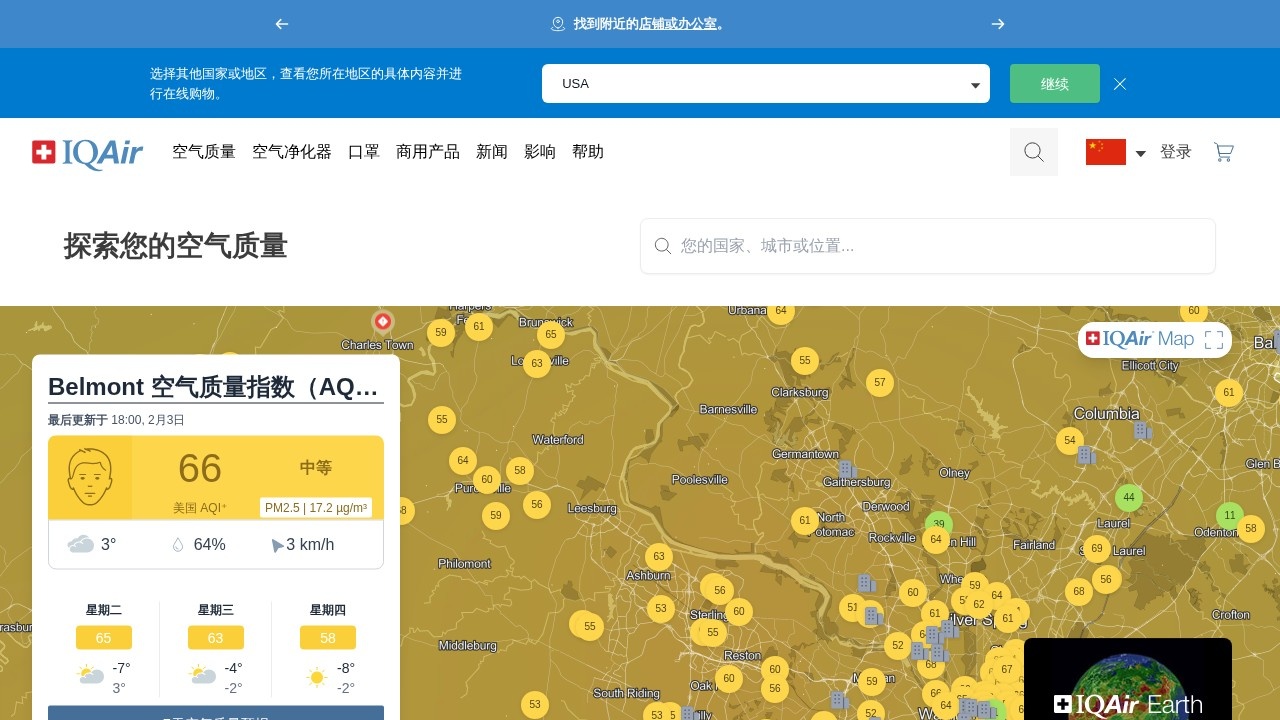The image size is (1280, 720).
Task: Click the IQAir logo in header
Action: (x=88, y=152)
